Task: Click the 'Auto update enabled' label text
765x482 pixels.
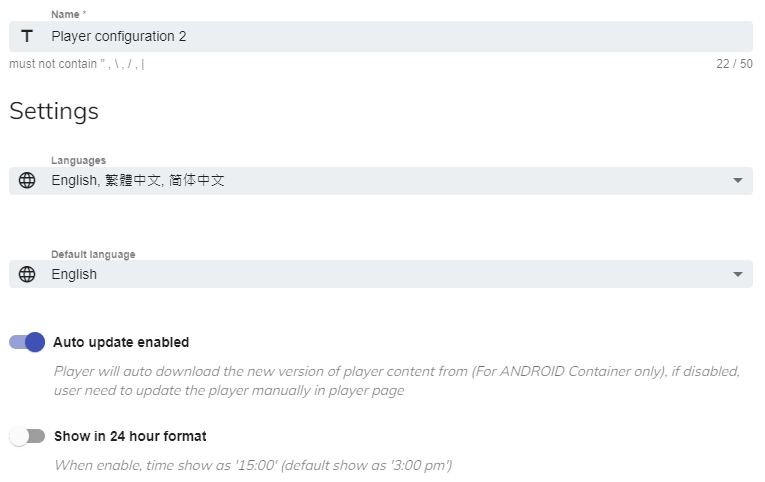Action: click(x=121, y=342)
